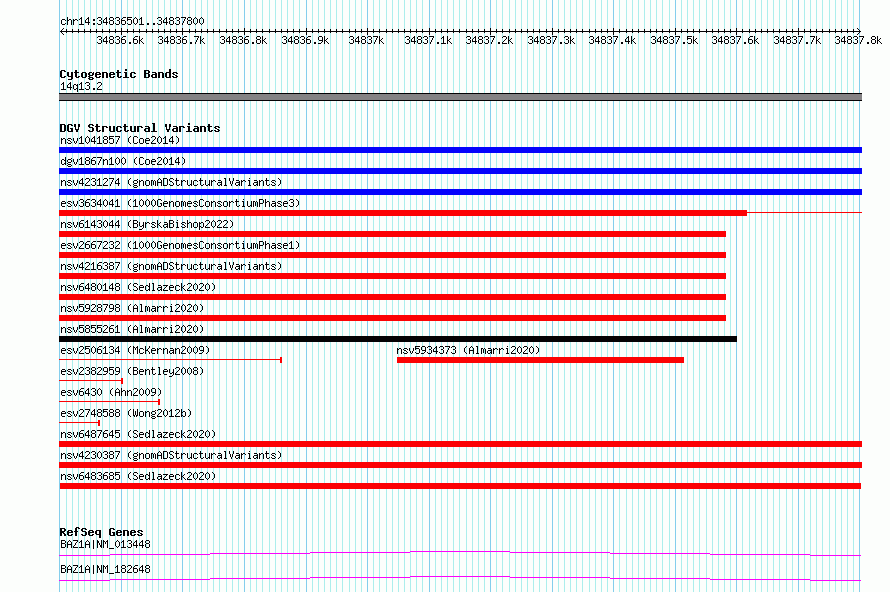Click the red bar under esv2667232

392,255
